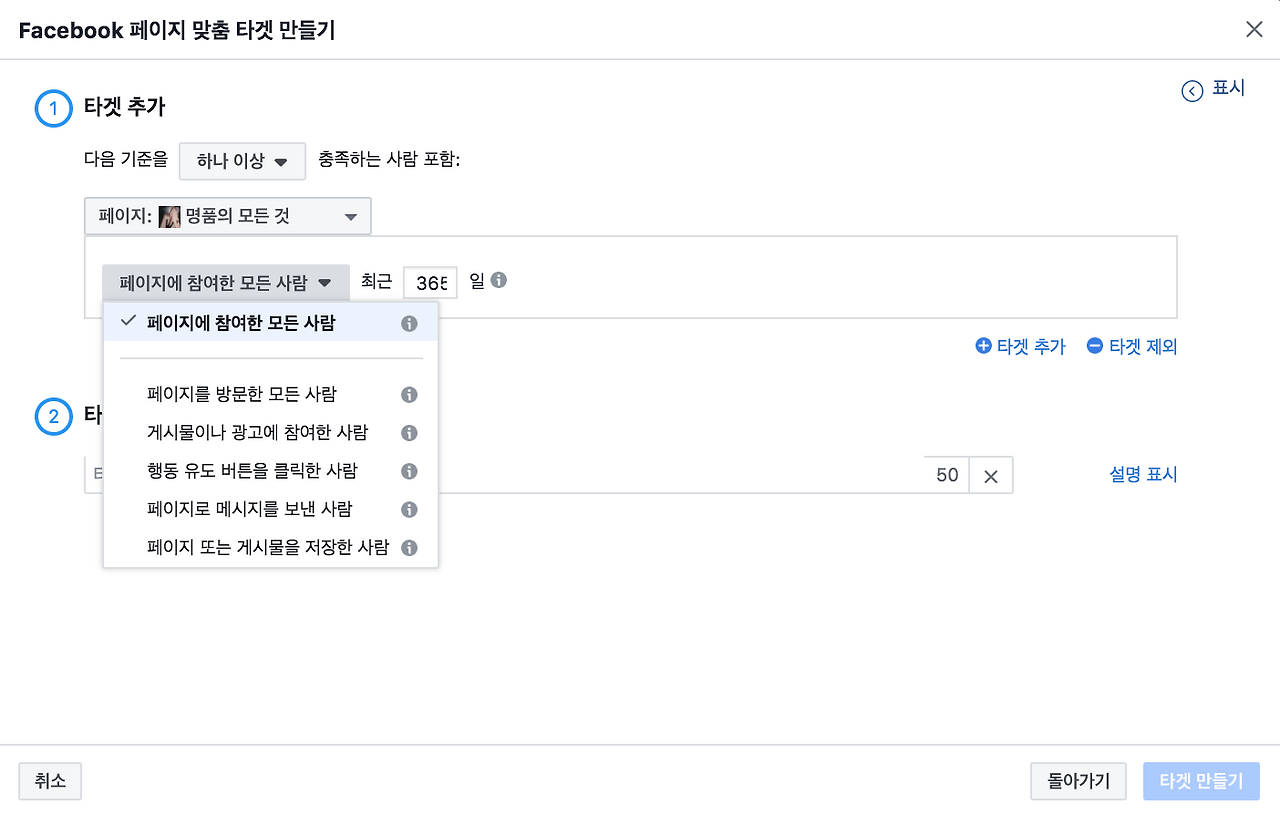Click the 돌아가기 button
Screen dimensions: 1280x815
click(x=1078, y=782)
